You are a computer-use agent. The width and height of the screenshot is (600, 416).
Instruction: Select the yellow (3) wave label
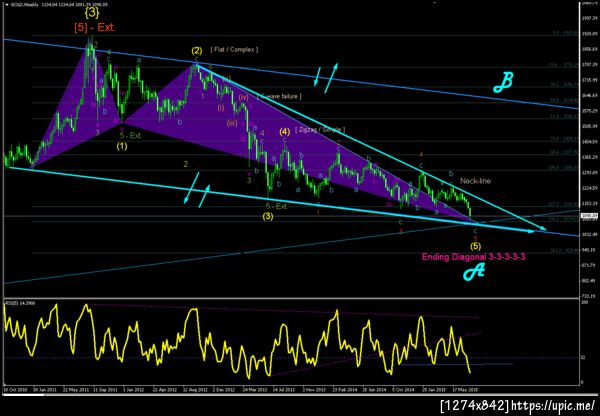click(x=268, y=216)
